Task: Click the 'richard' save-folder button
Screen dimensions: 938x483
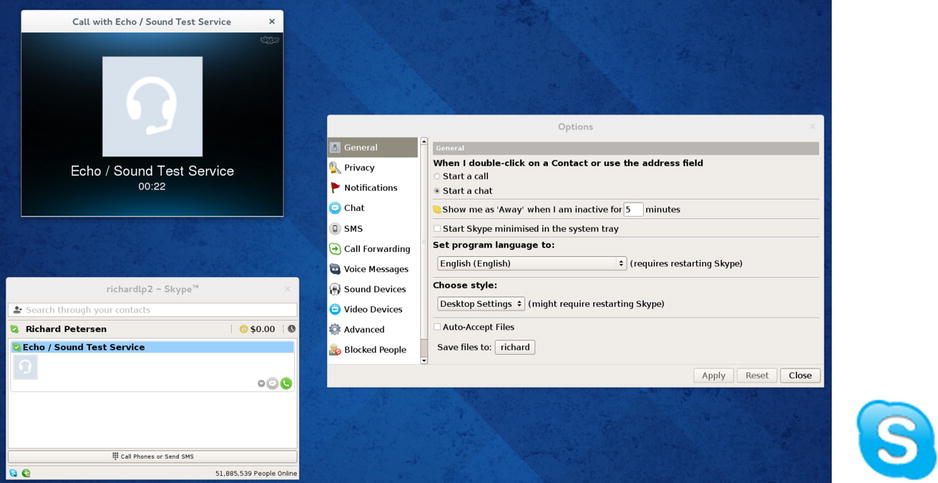Action: (515, 347)
